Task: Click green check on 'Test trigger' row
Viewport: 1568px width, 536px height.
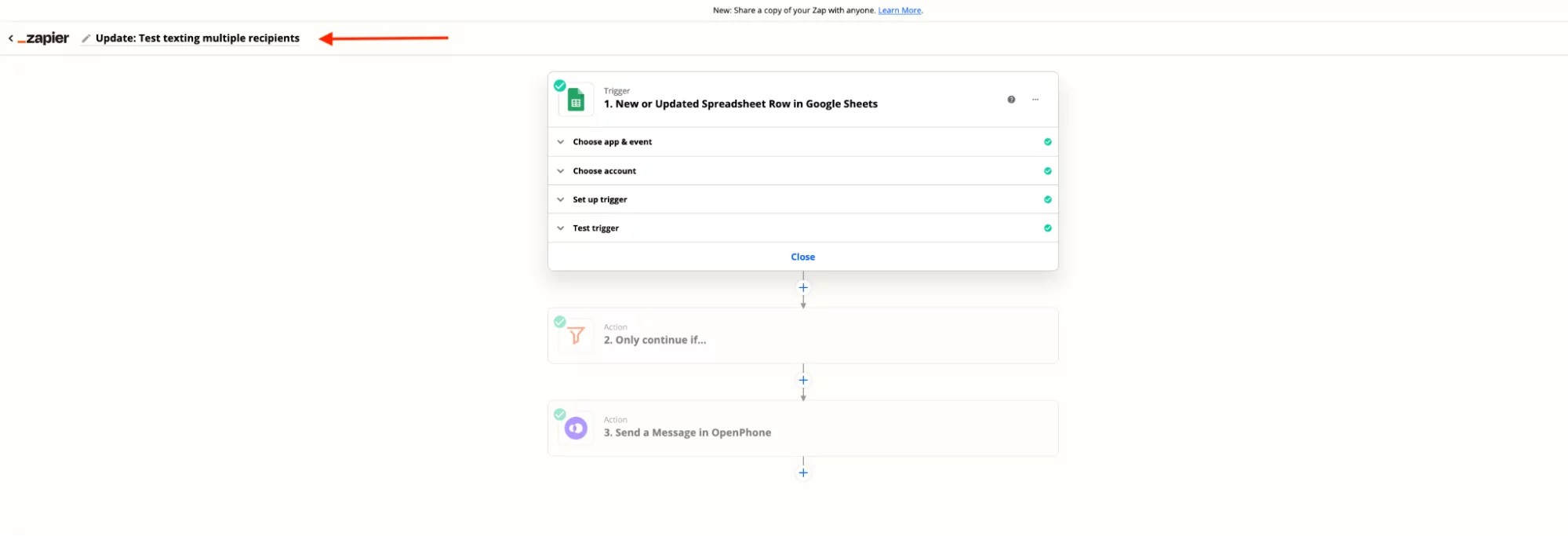Action: (x=1047, y=228)
